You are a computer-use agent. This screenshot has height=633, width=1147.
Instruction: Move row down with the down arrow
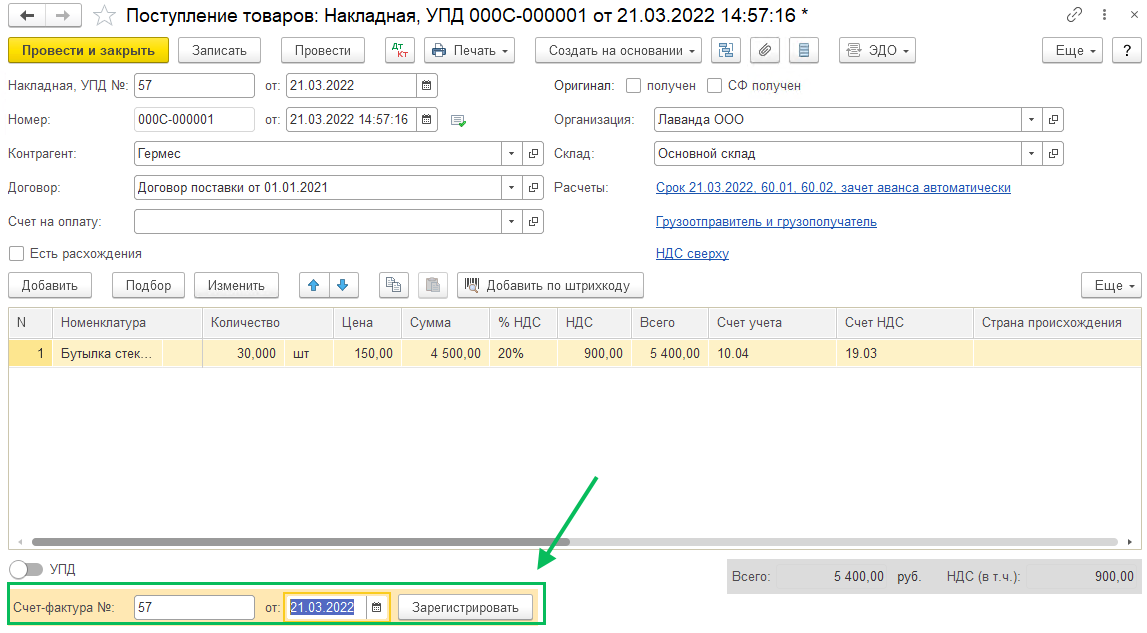[x=343, y=285]
